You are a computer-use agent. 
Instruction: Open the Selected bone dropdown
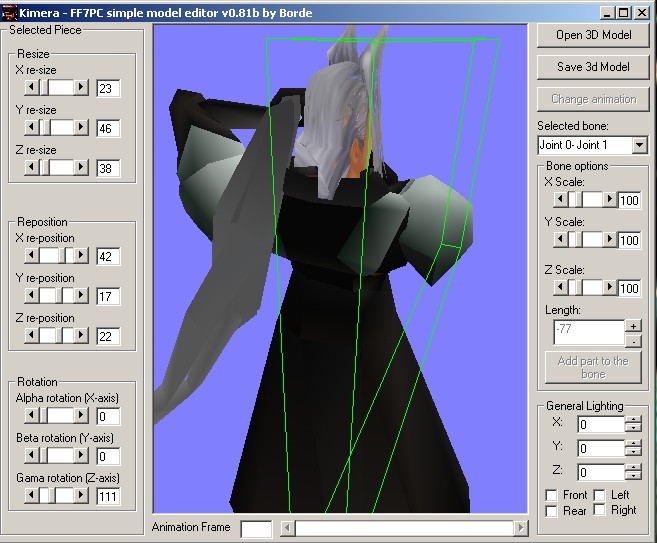[x=639, y=145]
